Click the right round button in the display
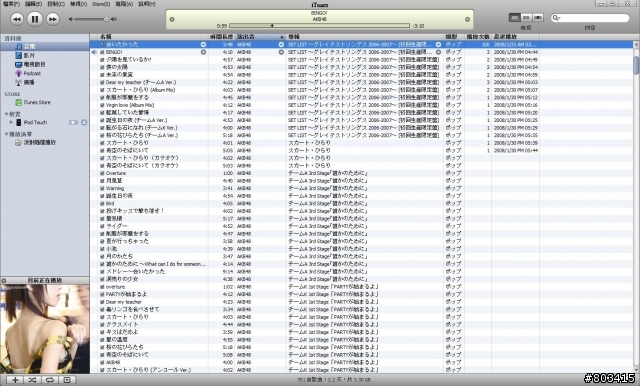The image size is (640, 386). [x=467, y=19]
